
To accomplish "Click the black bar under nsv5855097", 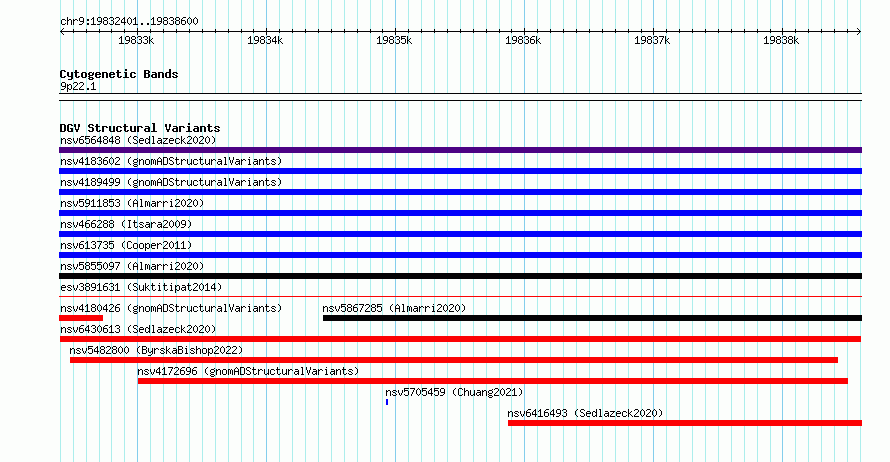I will 460,276.
